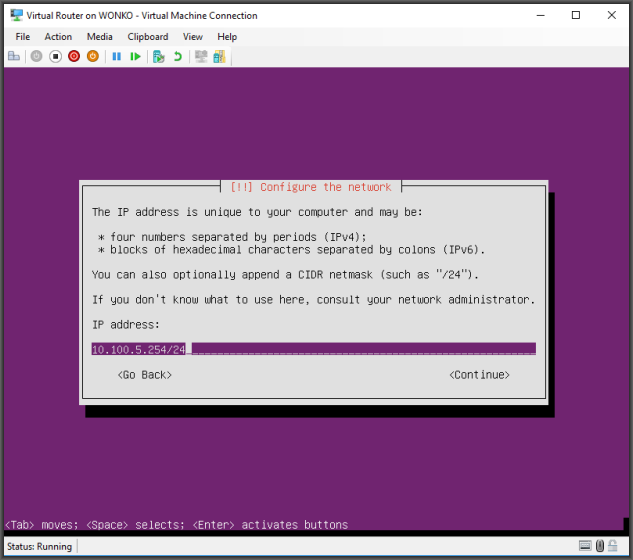
Task: Click the enhanced session monitor icon
Action: (x=201, y=57)
